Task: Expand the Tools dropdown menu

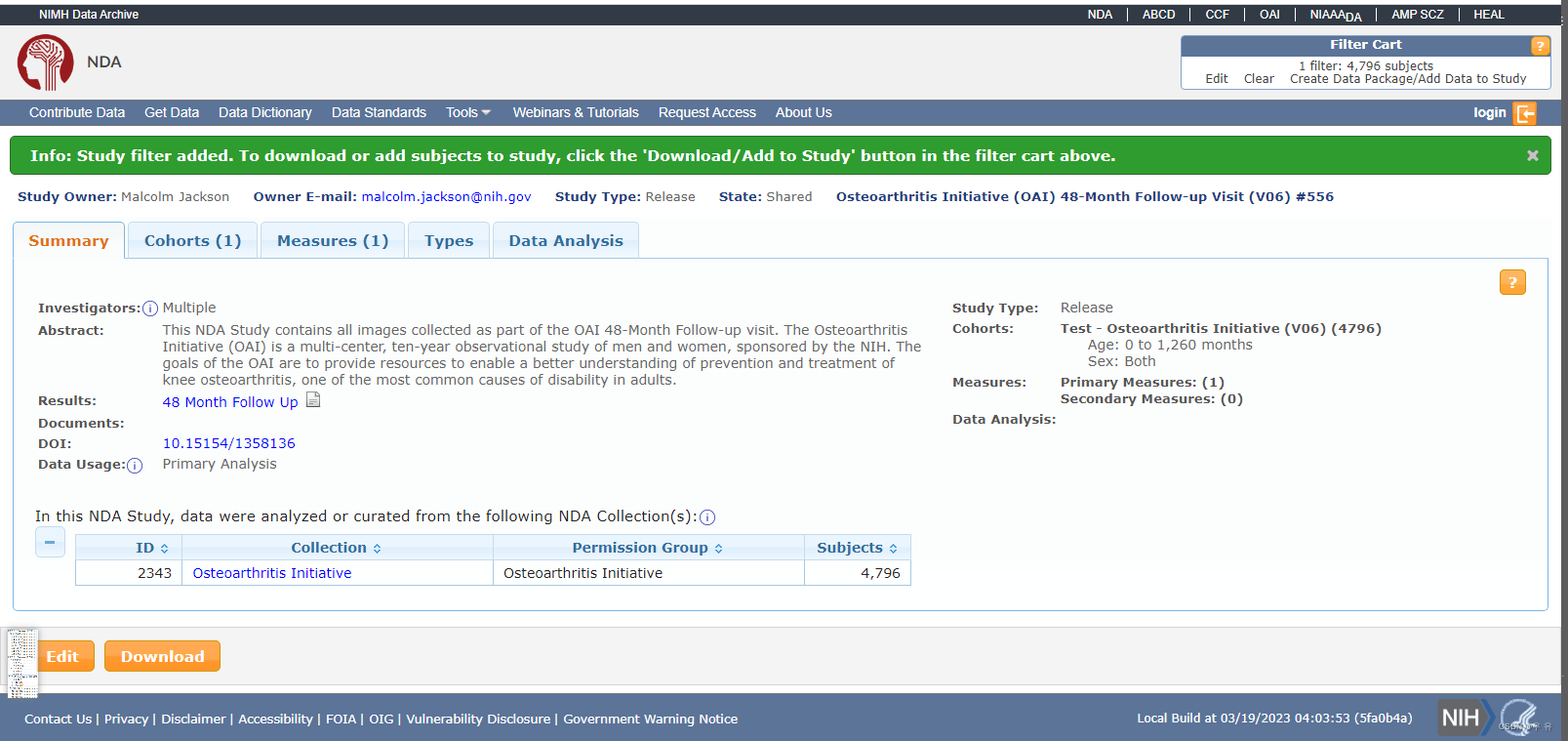Action: click(468, 112)
